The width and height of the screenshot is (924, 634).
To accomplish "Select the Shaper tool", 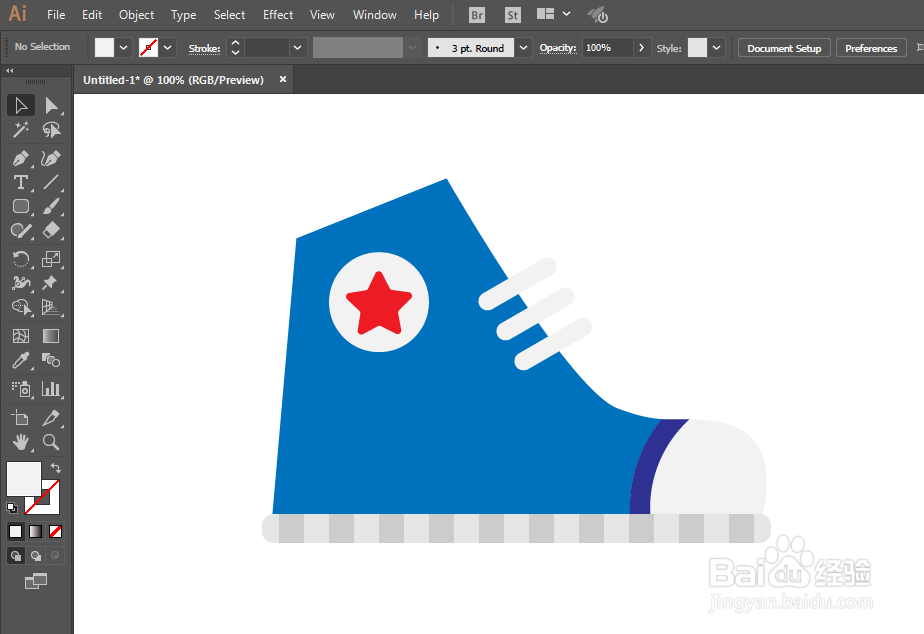I will [21, 230].
